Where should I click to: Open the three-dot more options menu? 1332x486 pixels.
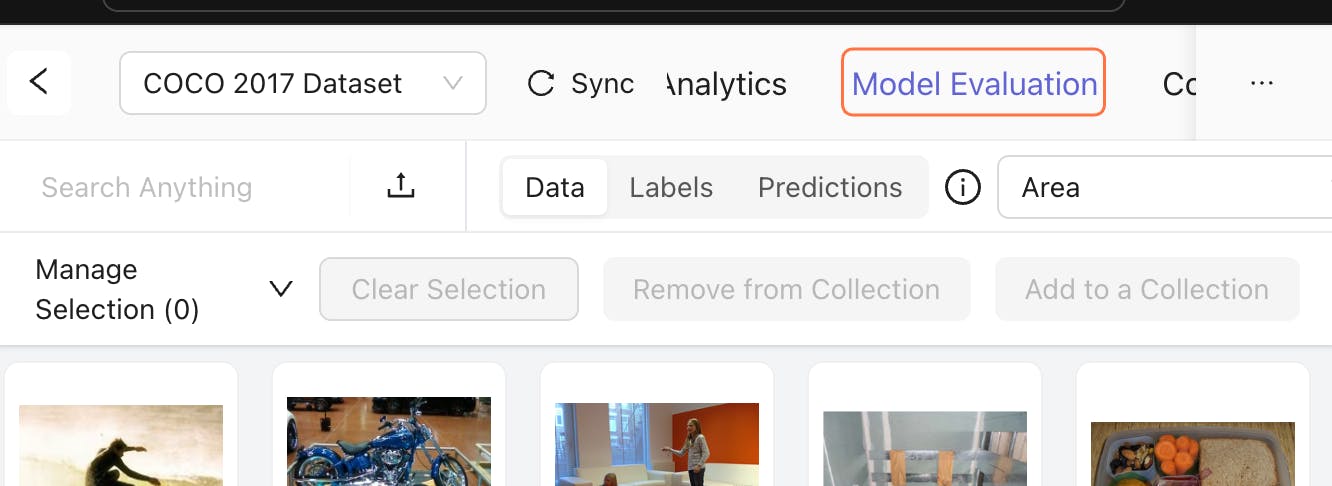[x=1262, y=84]
